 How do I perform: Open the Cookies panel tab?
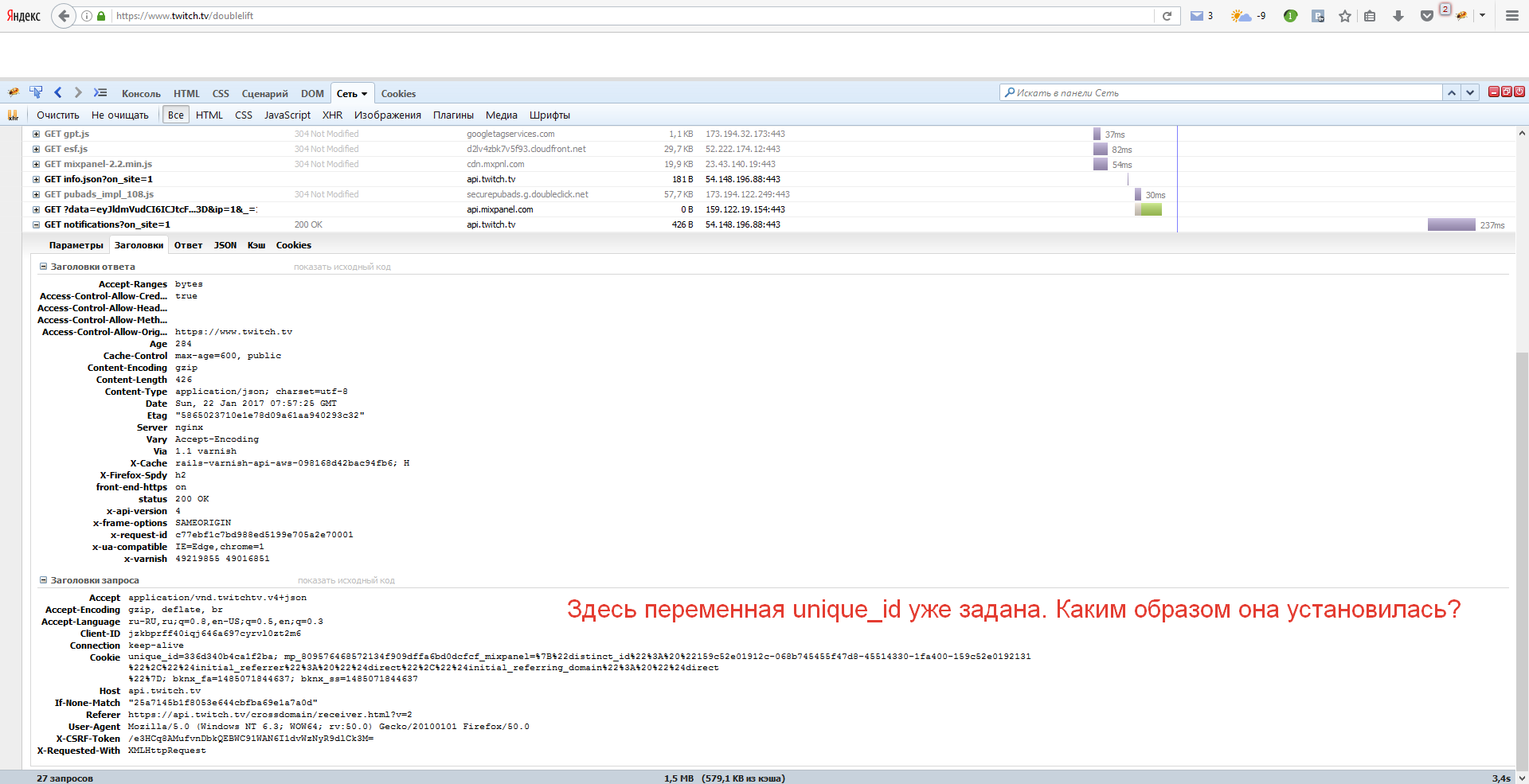click(x=398, y=94)
